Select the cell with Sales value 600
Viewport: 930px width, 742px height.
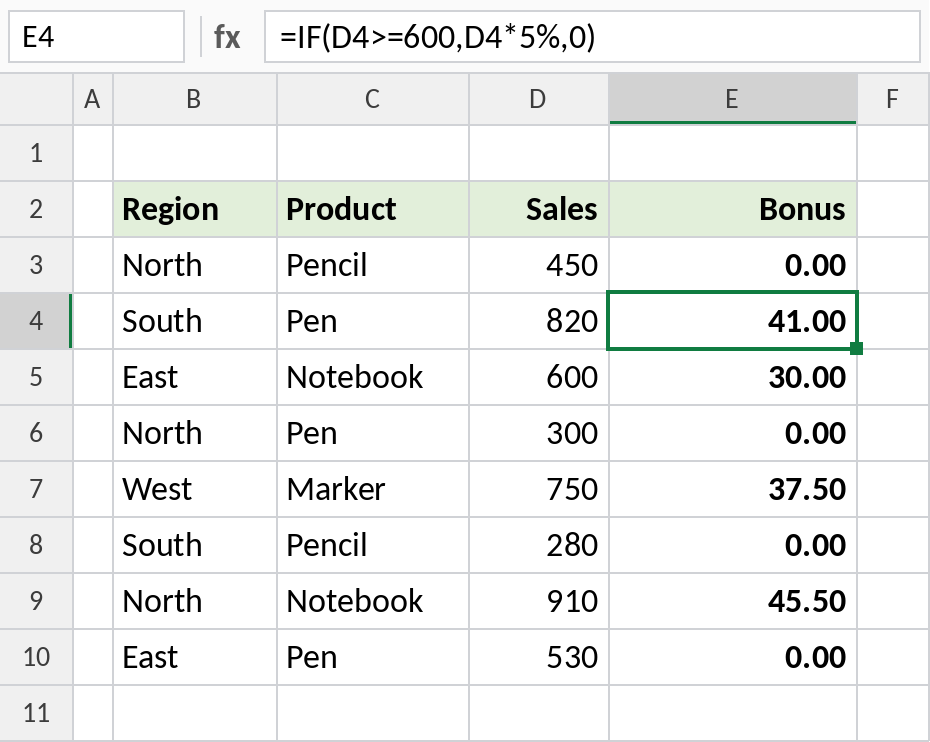tap(539, 377)
